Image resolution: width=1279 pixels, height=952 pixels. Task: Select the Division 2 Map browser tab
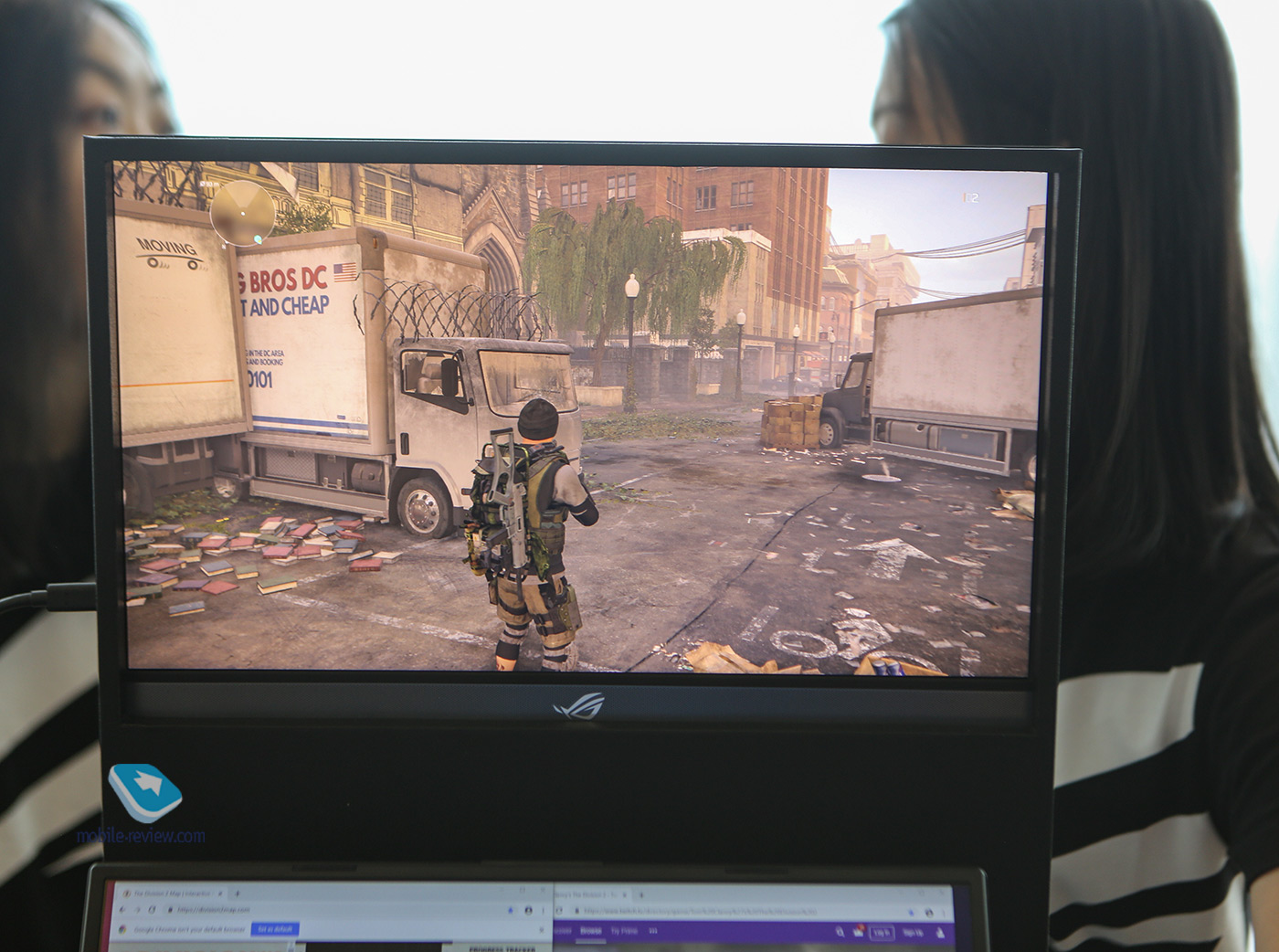[x=171, y=894]
